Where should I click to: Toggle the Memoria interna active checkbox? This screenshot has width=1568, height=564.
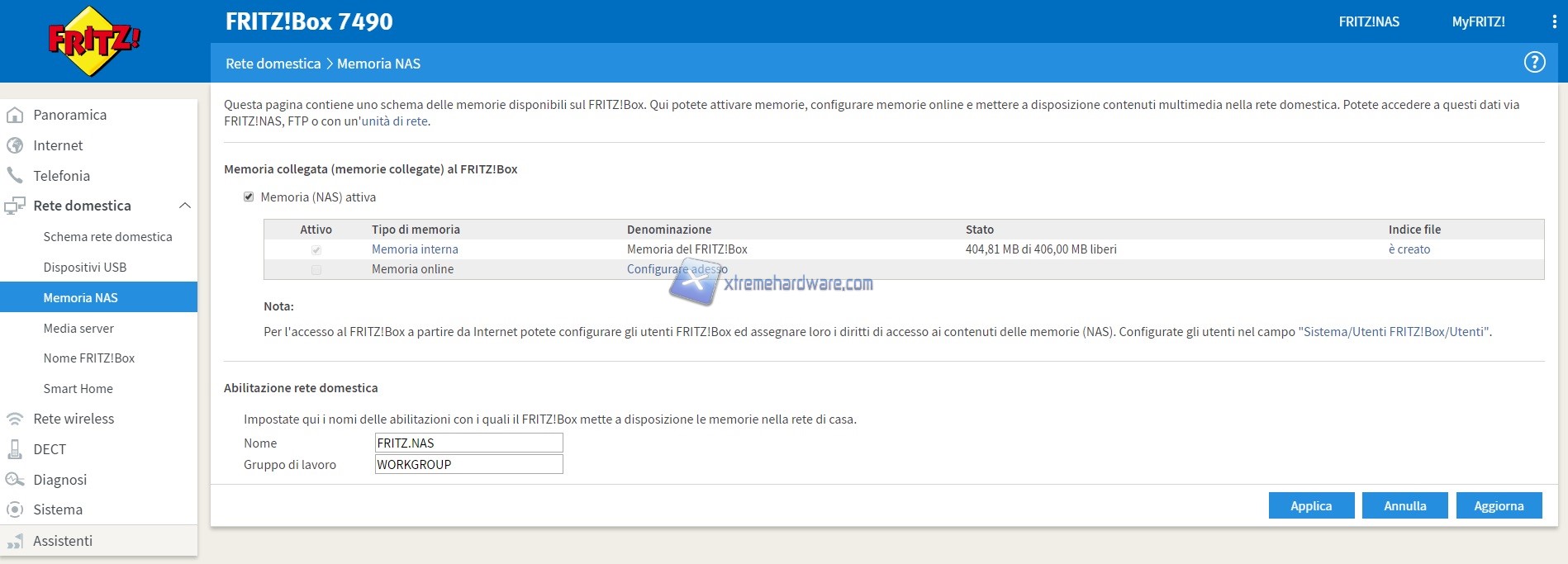click(316, 249)
